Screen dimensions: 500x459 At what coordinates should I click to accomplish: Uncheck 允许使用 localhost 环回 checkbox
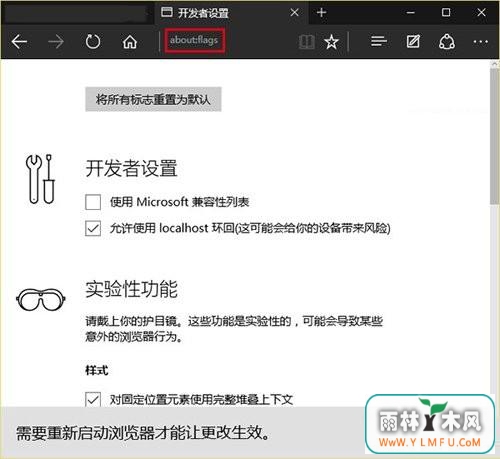pyautogui.click(x=93, y=228)
